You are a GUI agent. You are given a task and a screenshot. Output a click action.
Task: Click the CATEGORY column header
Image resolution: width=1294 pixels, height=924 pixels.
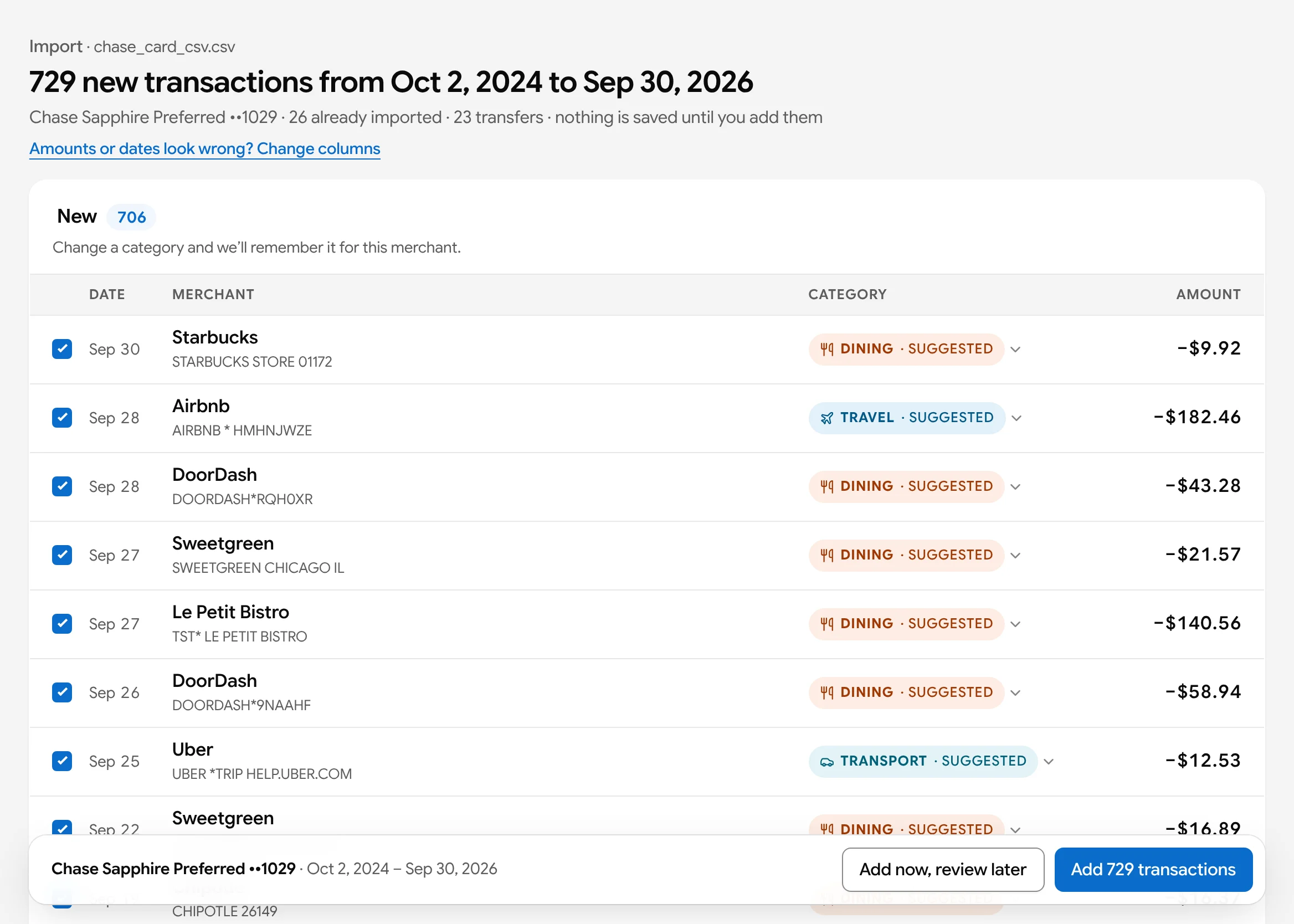[848, 294]
